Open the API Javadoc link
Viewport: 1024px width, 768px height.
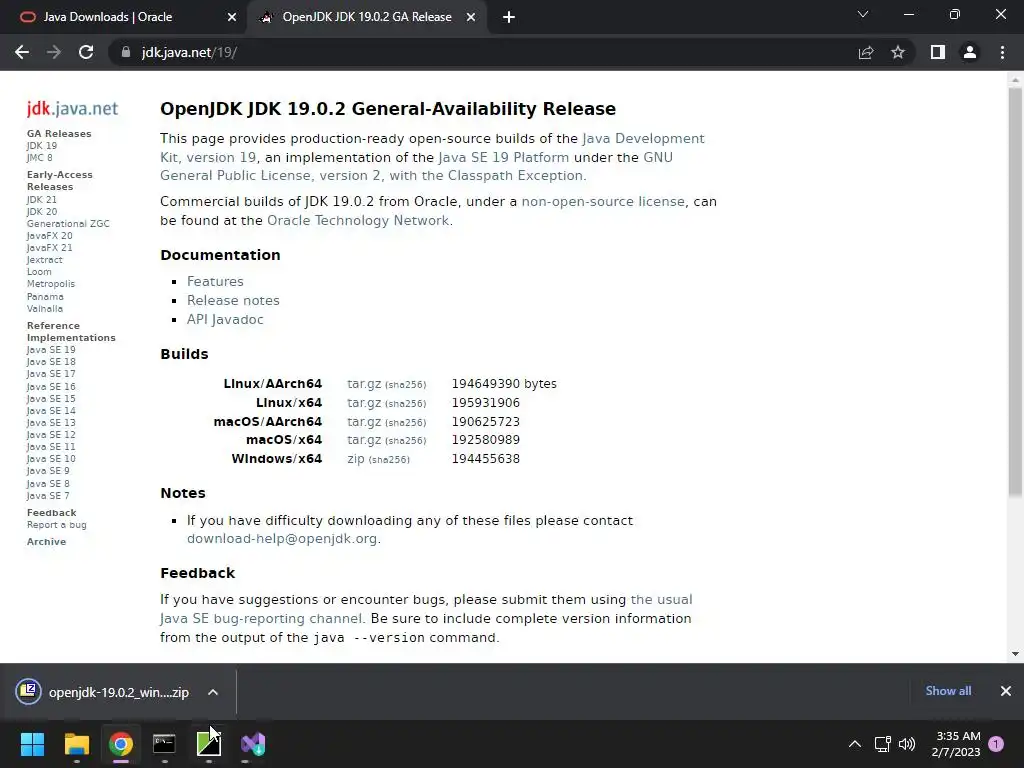pyautogui.click(x=225, y=319)
